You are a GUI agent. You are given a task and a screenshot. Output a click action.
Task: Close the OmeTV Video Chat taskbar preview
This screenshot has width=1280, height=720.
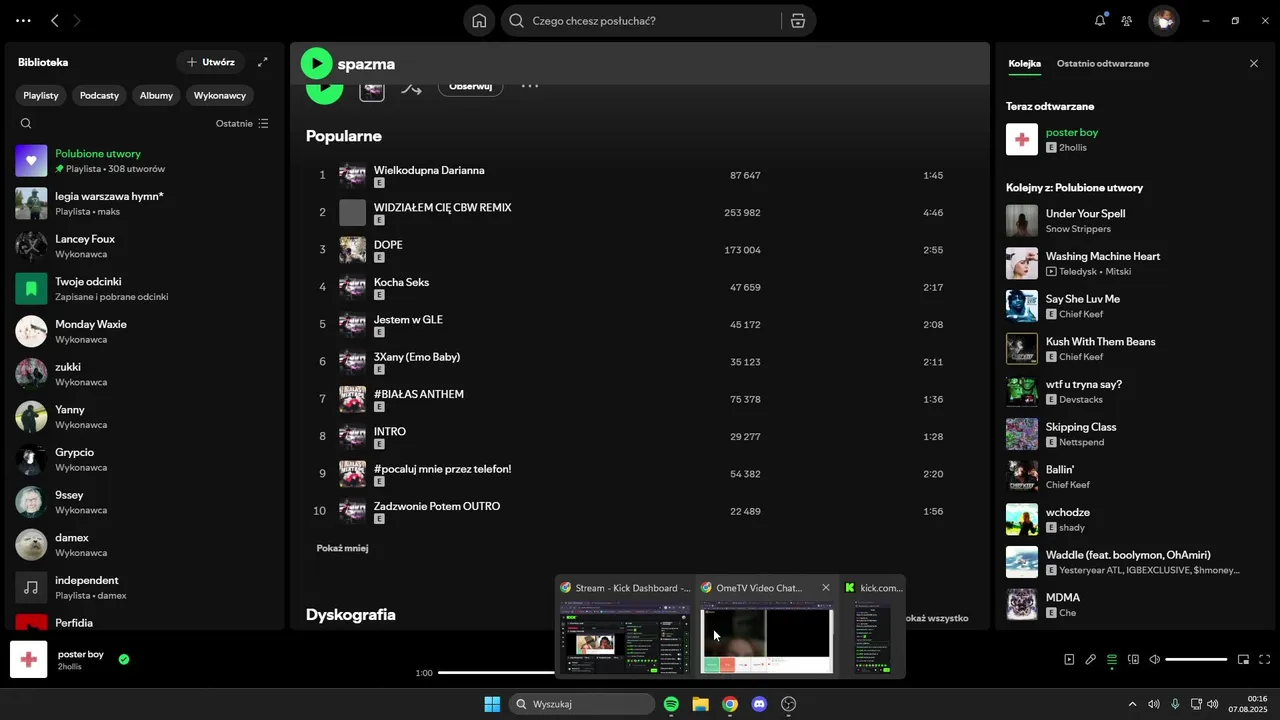point(826,588)
